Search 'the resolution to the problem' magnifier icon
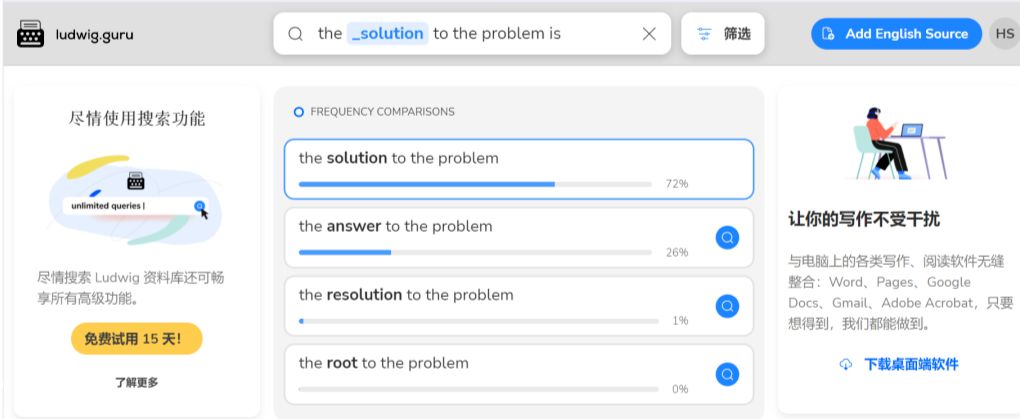The height and width of the screenshot is (419, 1020). 727,306
